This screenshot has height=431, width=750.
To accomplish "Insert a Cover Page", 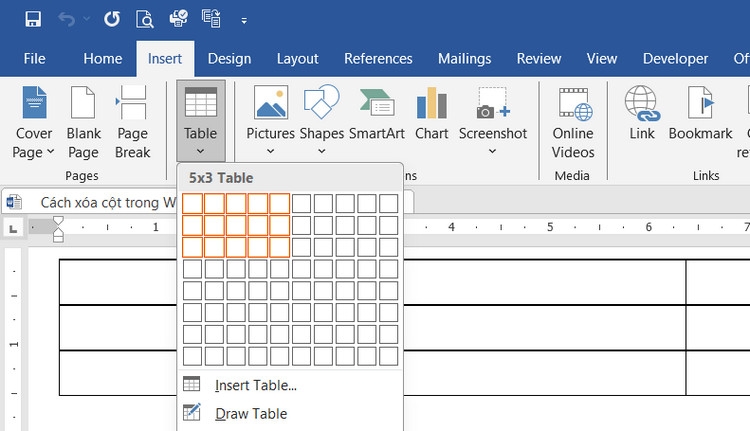I will [33, 122].
